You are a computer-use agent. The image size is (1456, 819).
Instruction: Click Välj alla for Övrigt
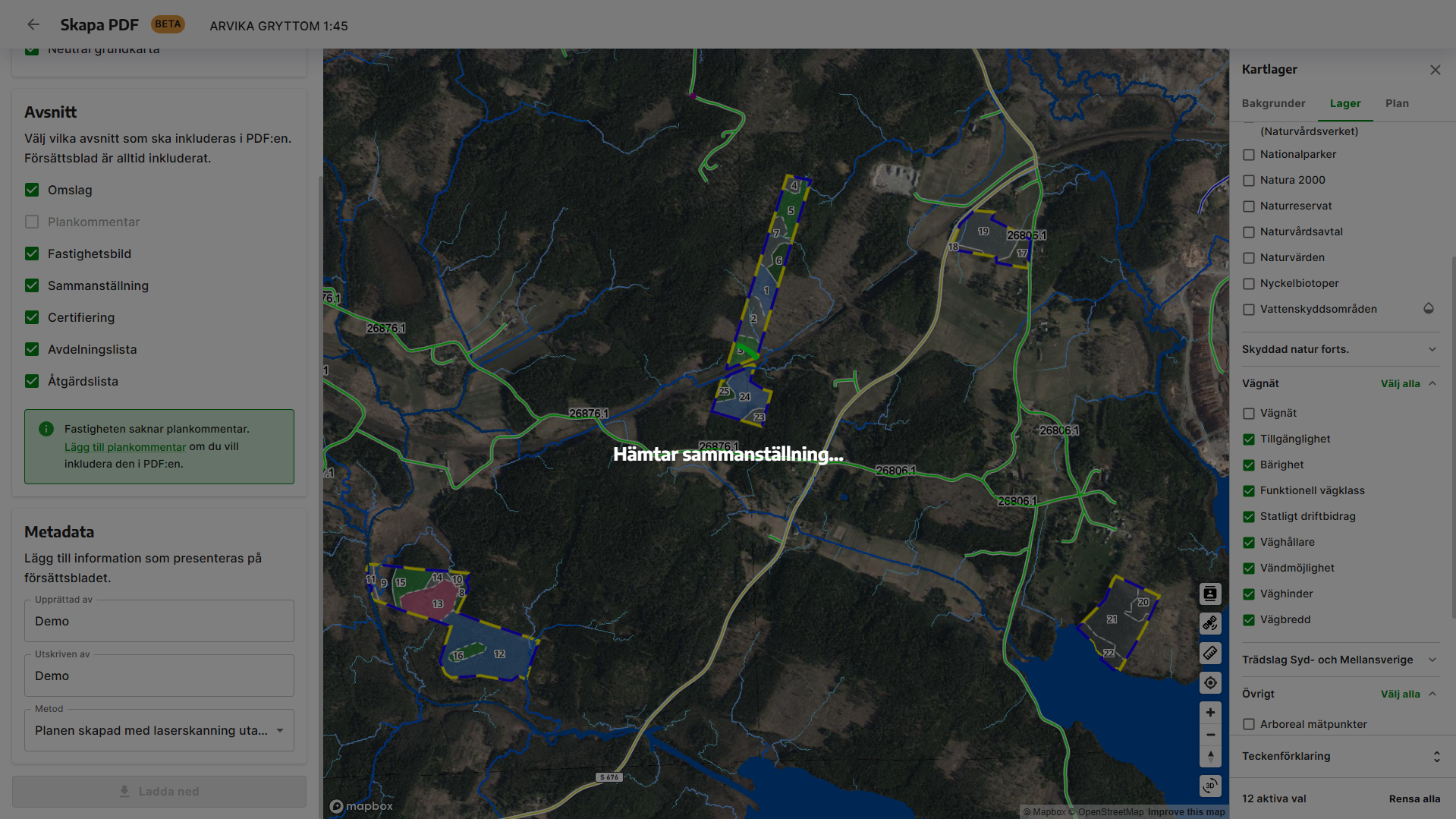(x=1400, y=695)
